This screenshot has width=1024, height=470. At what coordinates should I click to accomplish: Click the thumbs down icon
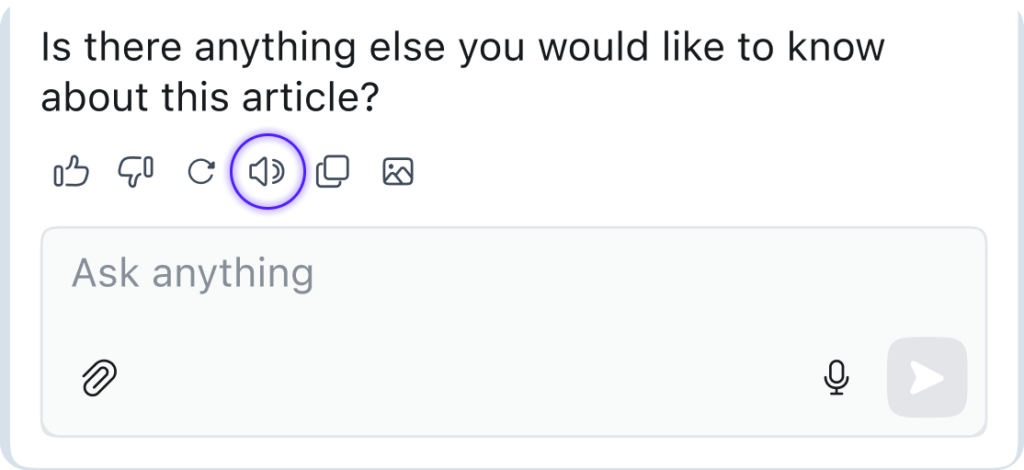pos(136,173)
